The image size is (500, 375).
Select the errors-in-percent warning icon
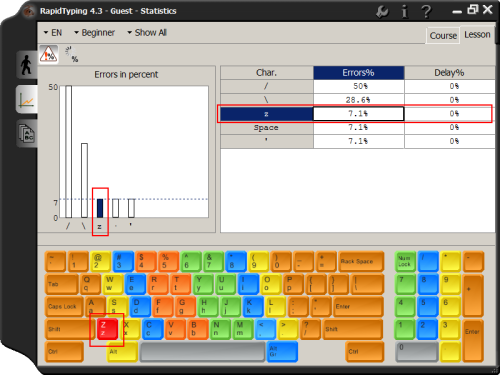coord(48,54)
